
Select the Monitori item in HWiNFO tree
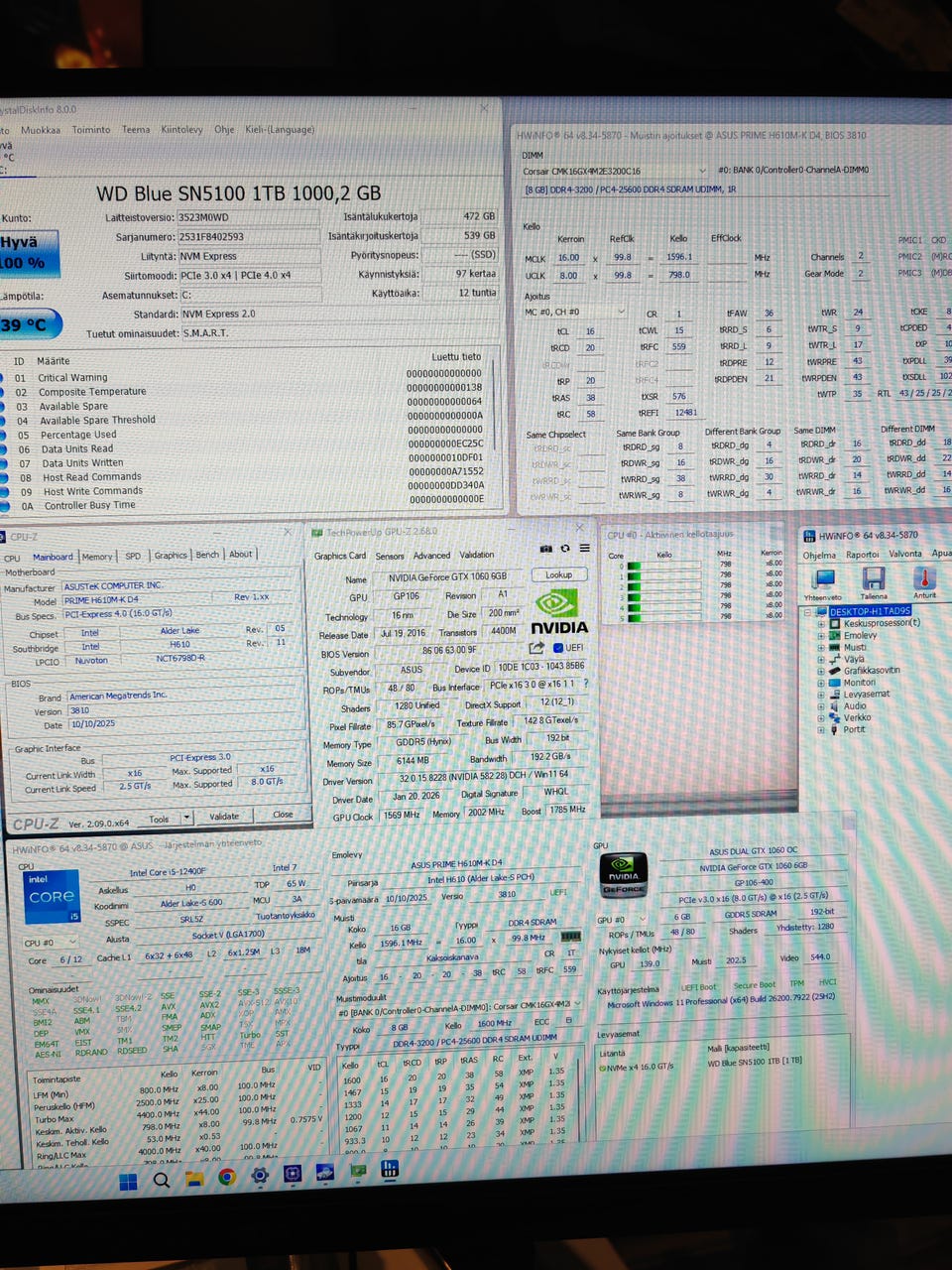(x=859, y=683)
